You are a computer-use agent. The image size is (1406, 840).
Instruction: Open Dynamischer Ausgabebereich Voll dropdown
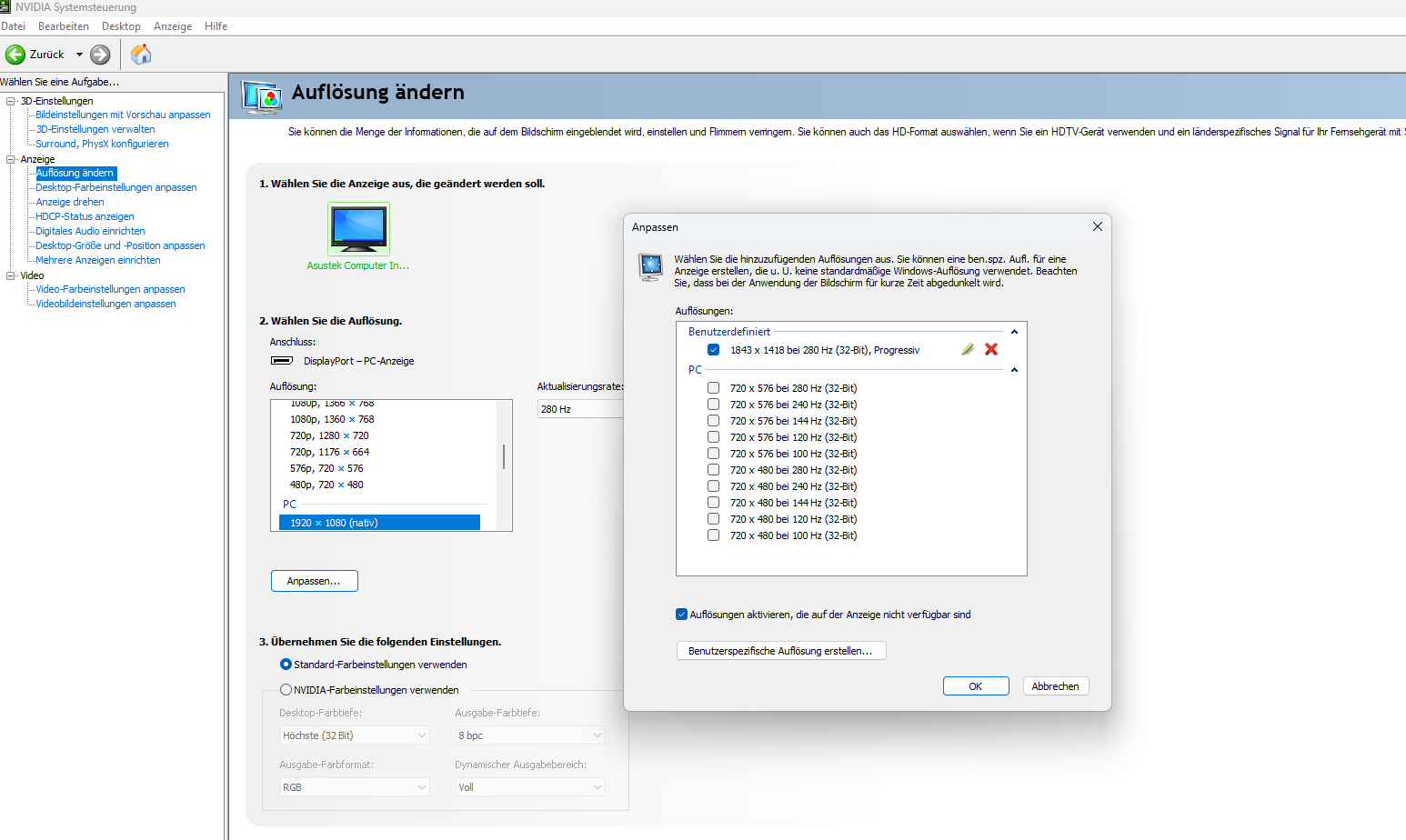[x=530, y=787]
